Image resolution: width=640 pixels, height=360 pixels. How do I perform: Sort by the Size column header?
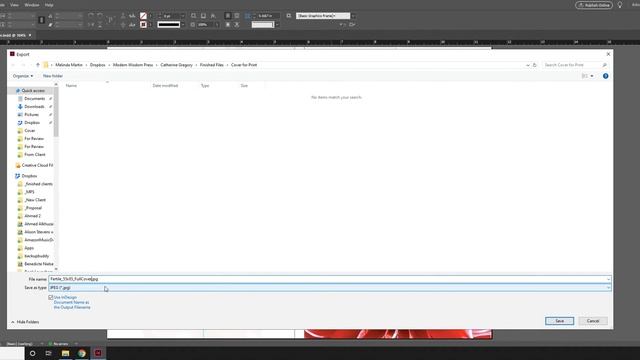click(244, 86)
